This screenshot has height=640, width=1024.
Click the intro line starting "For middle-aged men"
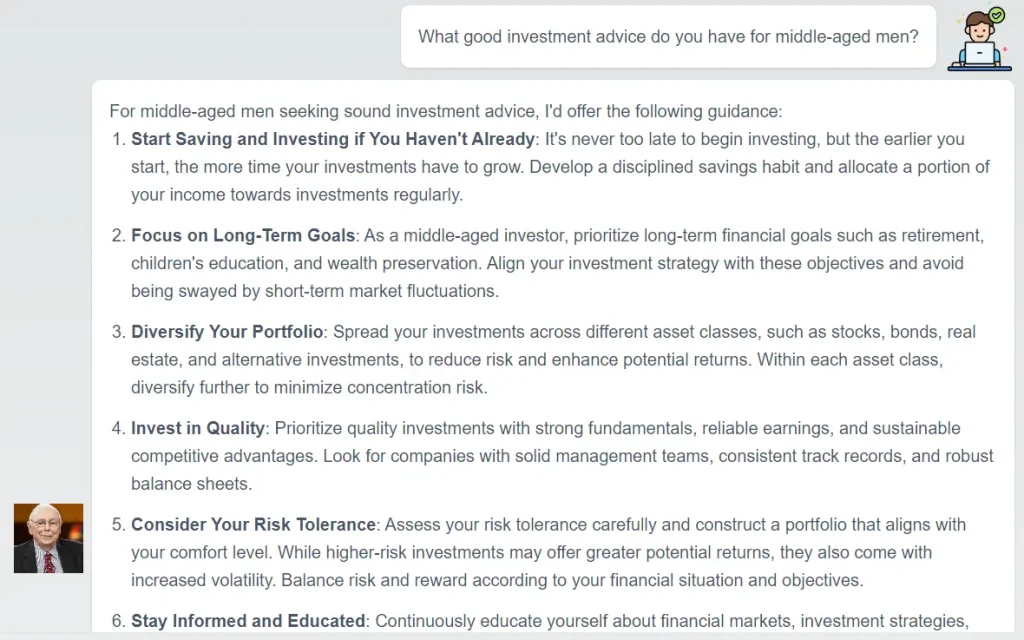[x=445, y=111]
